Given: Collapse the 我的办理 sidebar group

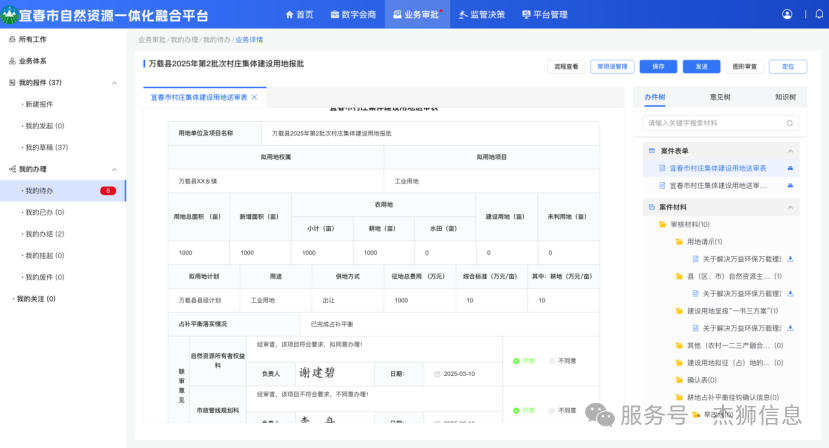Looking at the screenshot, I should coord(114,169).
